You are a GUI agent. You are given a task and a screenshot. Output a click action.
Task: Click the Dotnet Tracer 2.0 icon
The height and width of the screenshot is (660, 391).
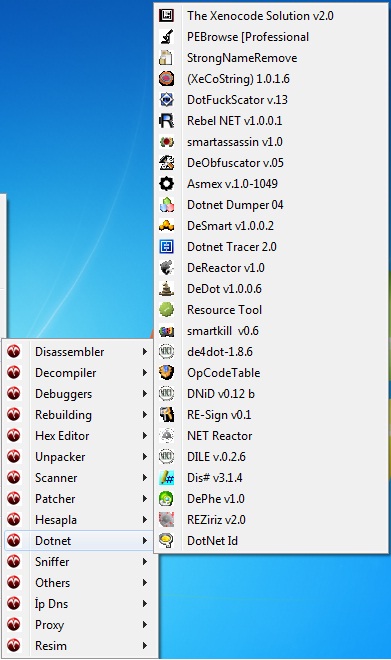pyautogui.click(x=167, y=247)
